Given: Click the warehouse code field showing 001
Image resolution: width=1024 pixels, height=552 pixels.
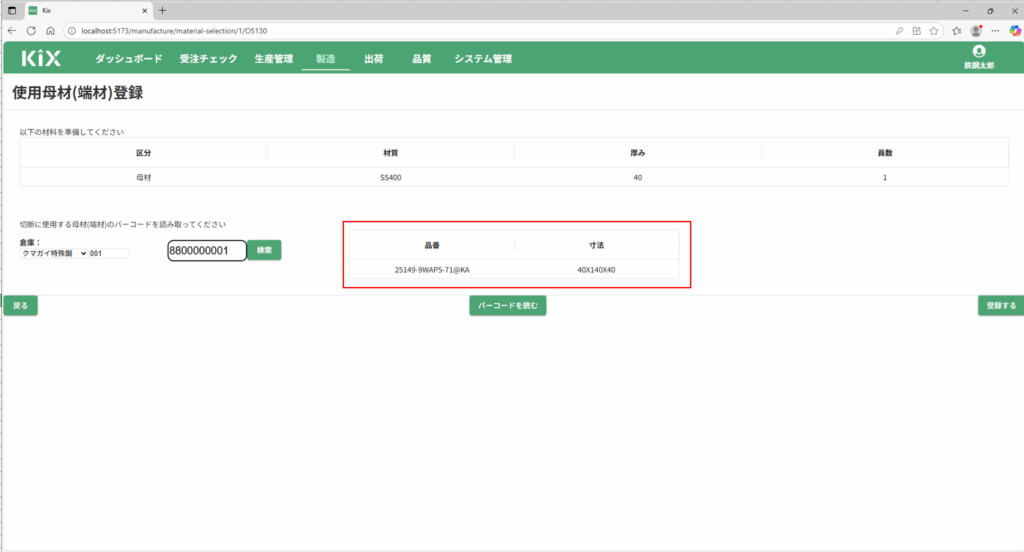Looking at the screenshot, I should coord(109,254).
